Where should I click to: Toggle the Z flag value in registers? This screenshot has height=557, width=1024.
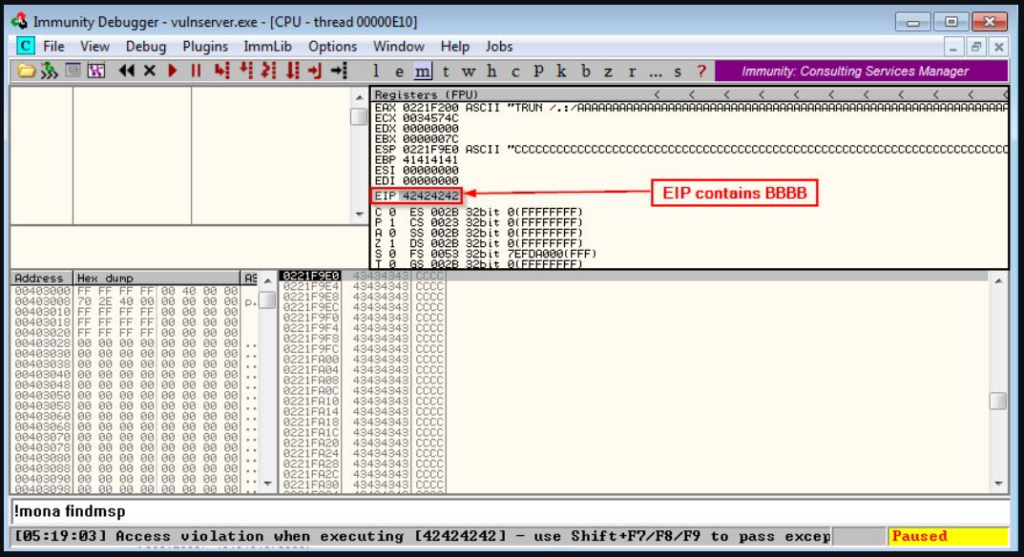click(x=390, y=243)
